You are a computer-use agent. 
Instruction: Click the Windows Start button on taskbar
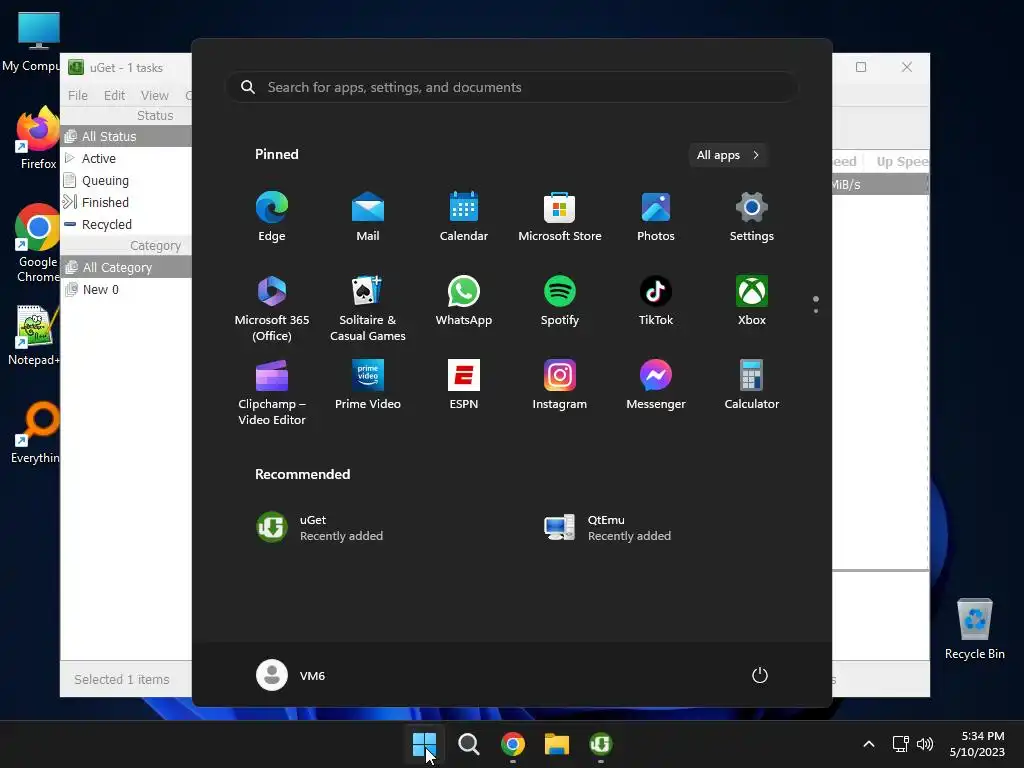tap(424, 744)
